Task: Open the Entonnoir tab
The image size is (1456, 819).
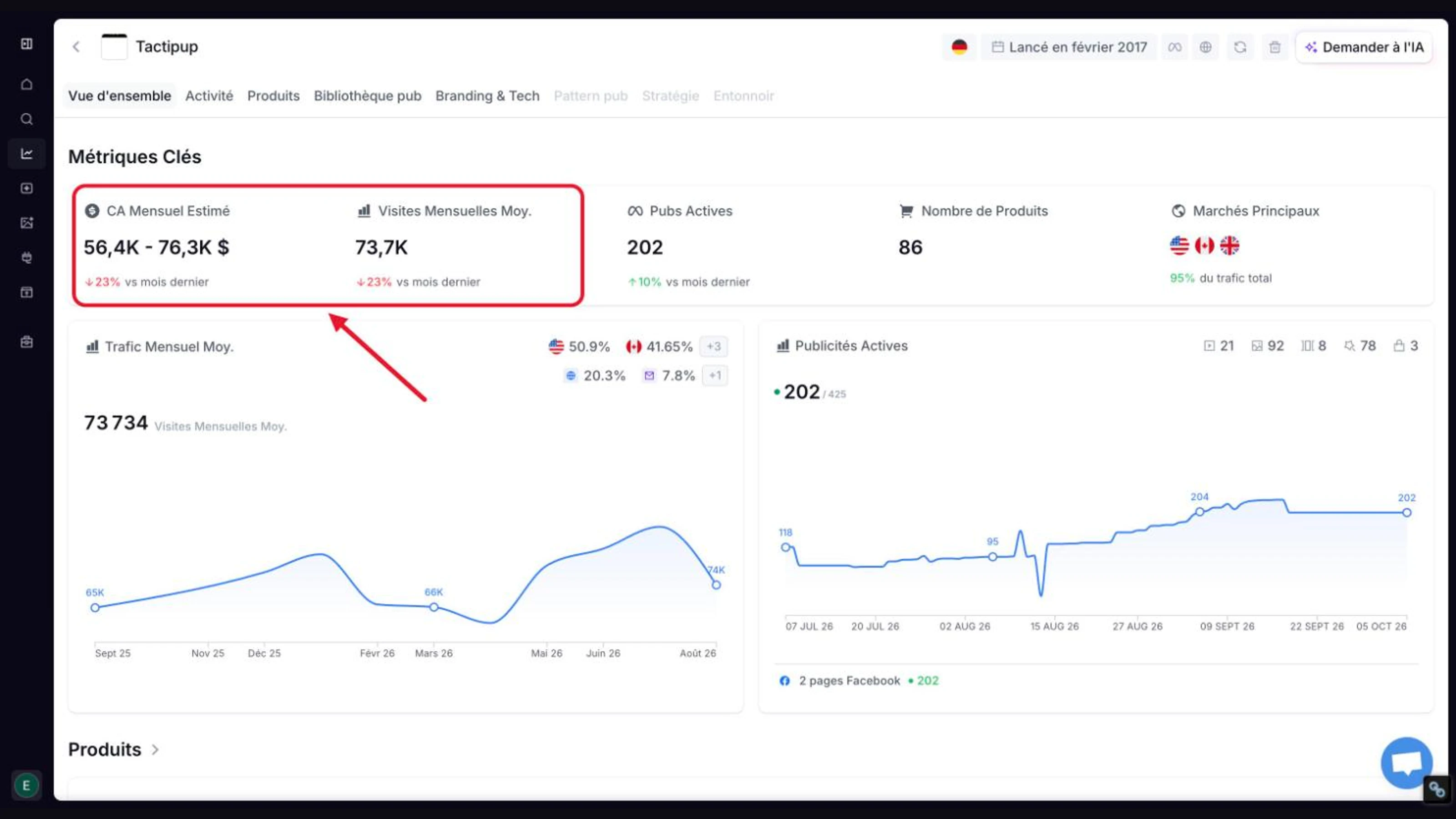Action: click(743, 96)
